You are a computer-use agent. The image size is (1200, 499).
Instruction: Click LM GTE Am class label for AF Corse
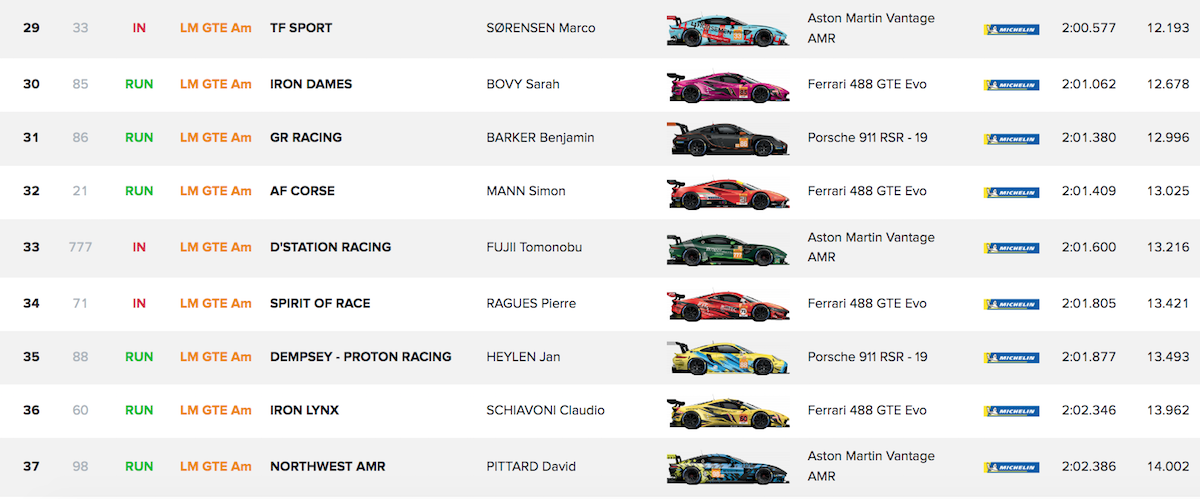click(x=215, y=191)
